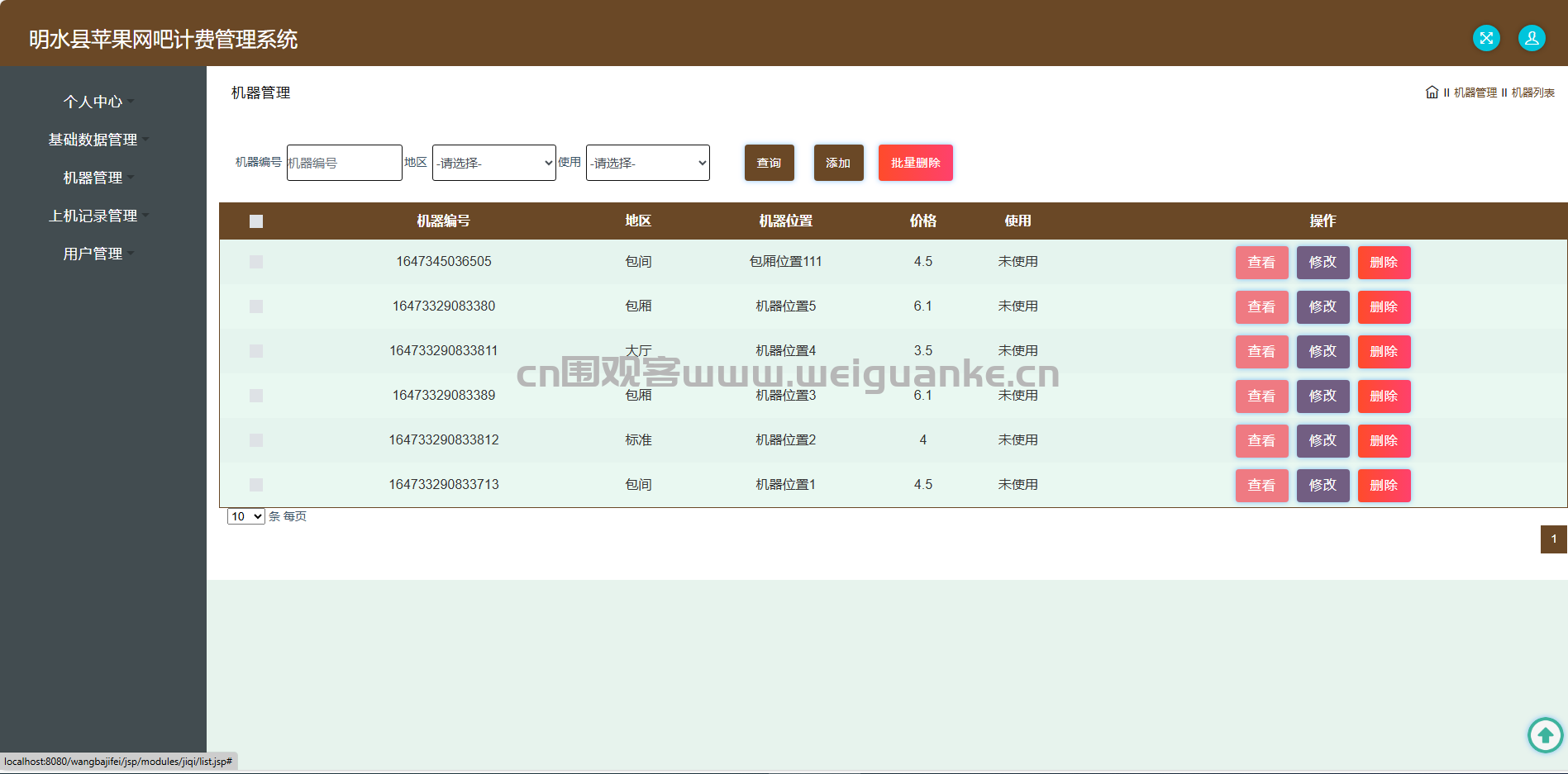1568x774 pixels.
Task: View details of machine 16473329083380
Action: (1262, 307)
